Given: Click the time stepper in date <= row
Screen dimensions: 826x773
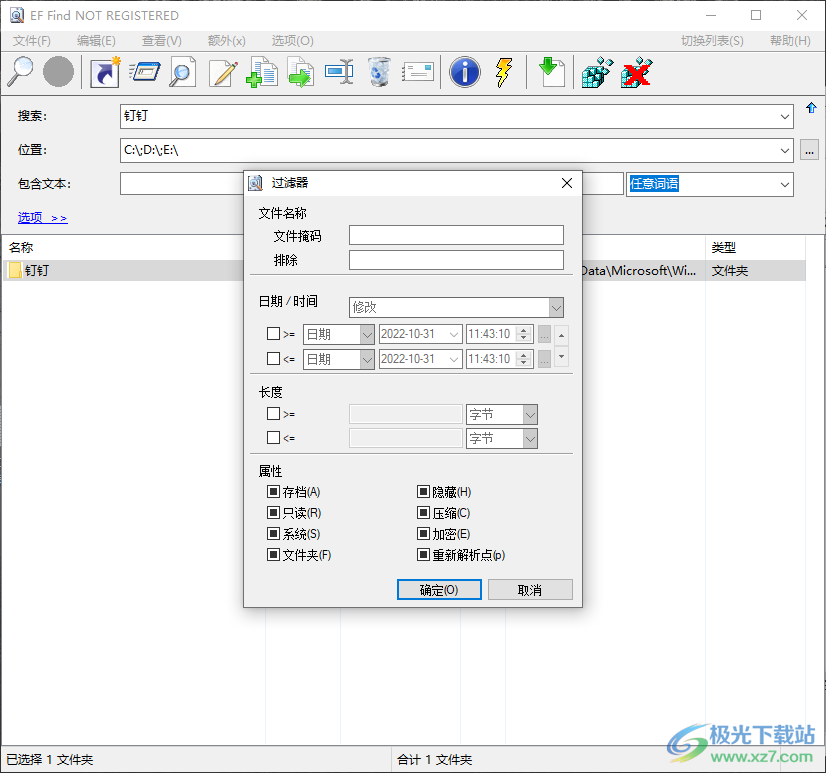Looking at the screenshot, I should (523, 359).
